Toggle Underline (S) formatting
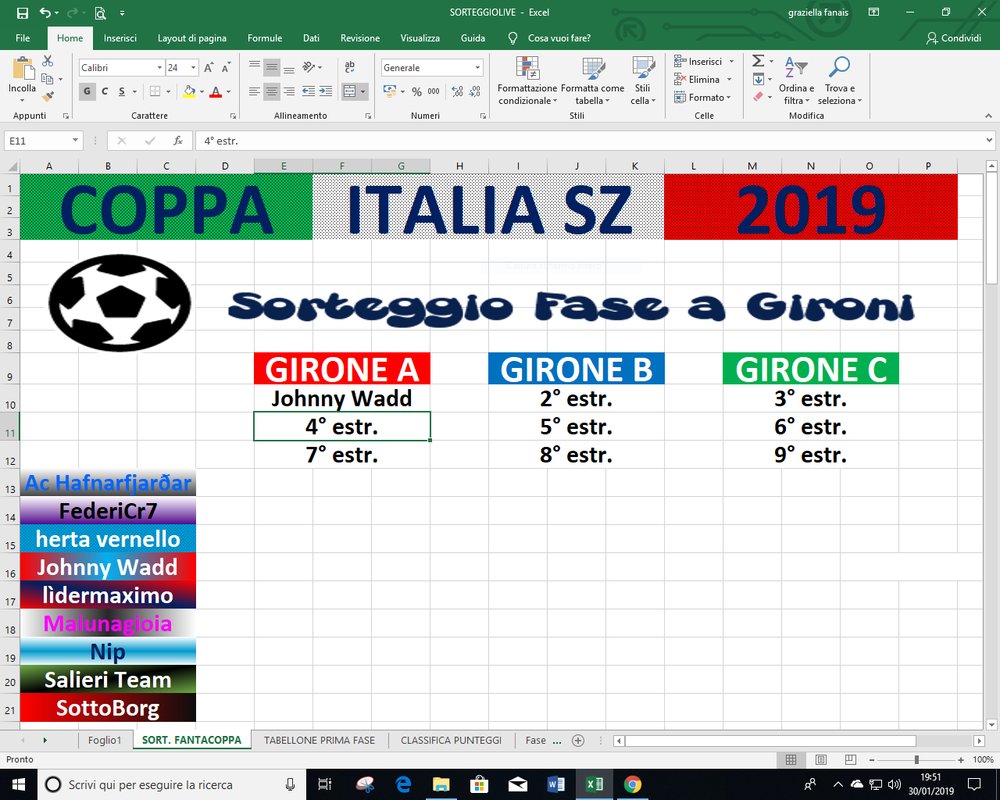The height and width of the screenshot is (800, 1000). click(122, 92)
